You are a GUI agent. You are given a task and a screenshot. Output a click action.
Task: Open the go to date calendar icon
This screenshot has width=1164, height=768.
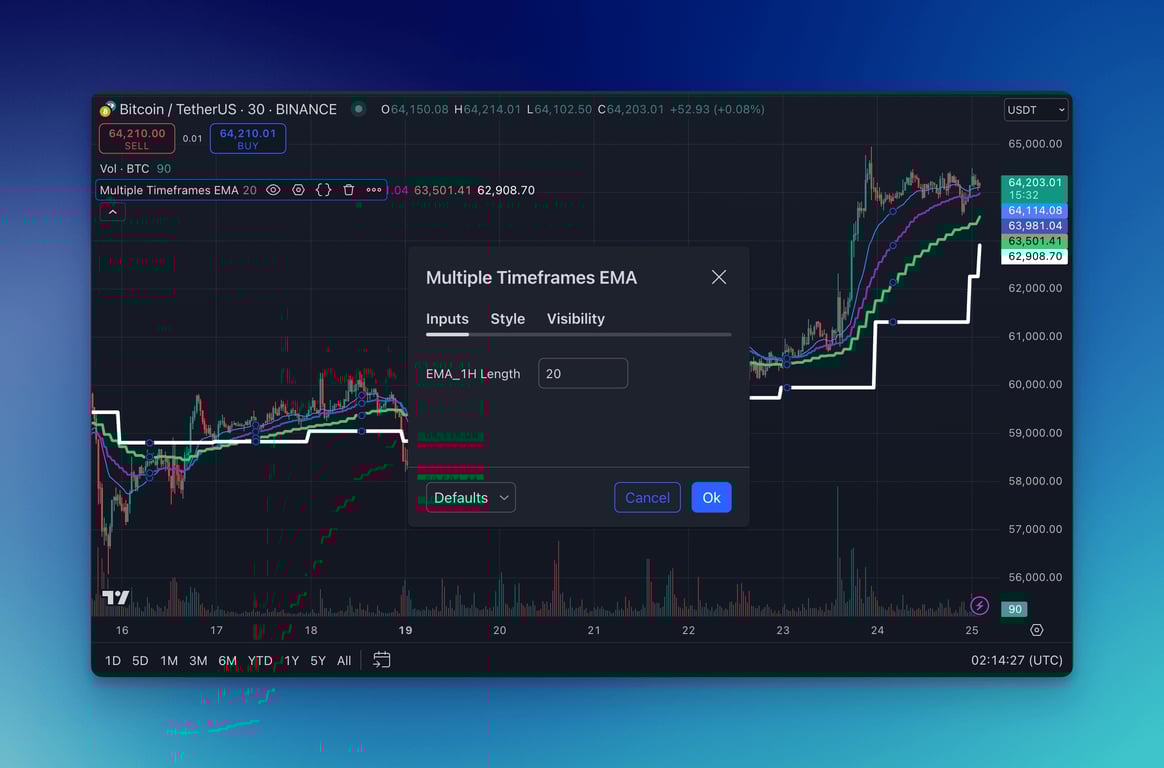pos(382,660)
